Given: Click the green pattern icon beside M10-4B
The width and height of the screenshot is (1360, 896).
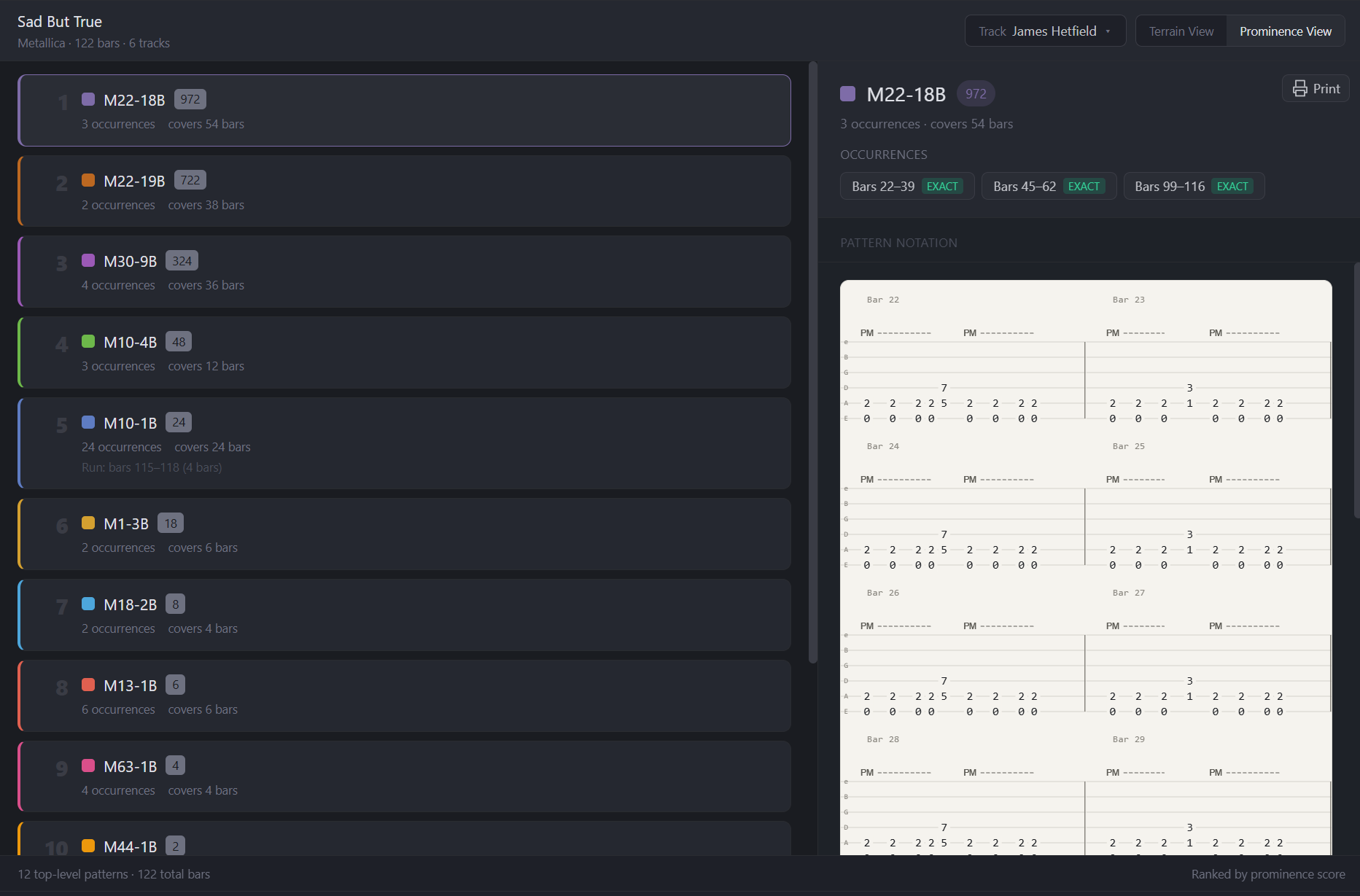Looking at the screenshot, I should coord(88,341).
